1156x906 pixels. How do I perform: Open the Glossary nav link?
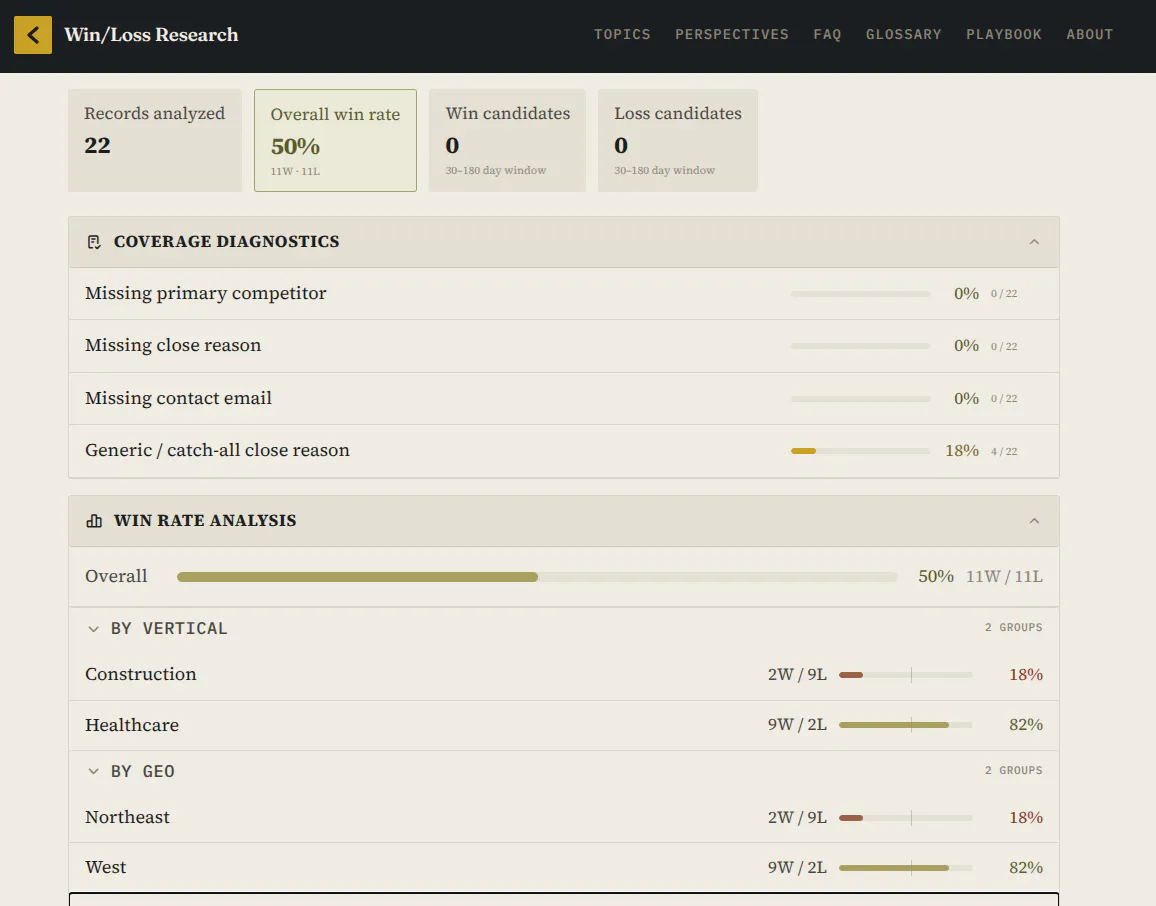coord(903,35)
